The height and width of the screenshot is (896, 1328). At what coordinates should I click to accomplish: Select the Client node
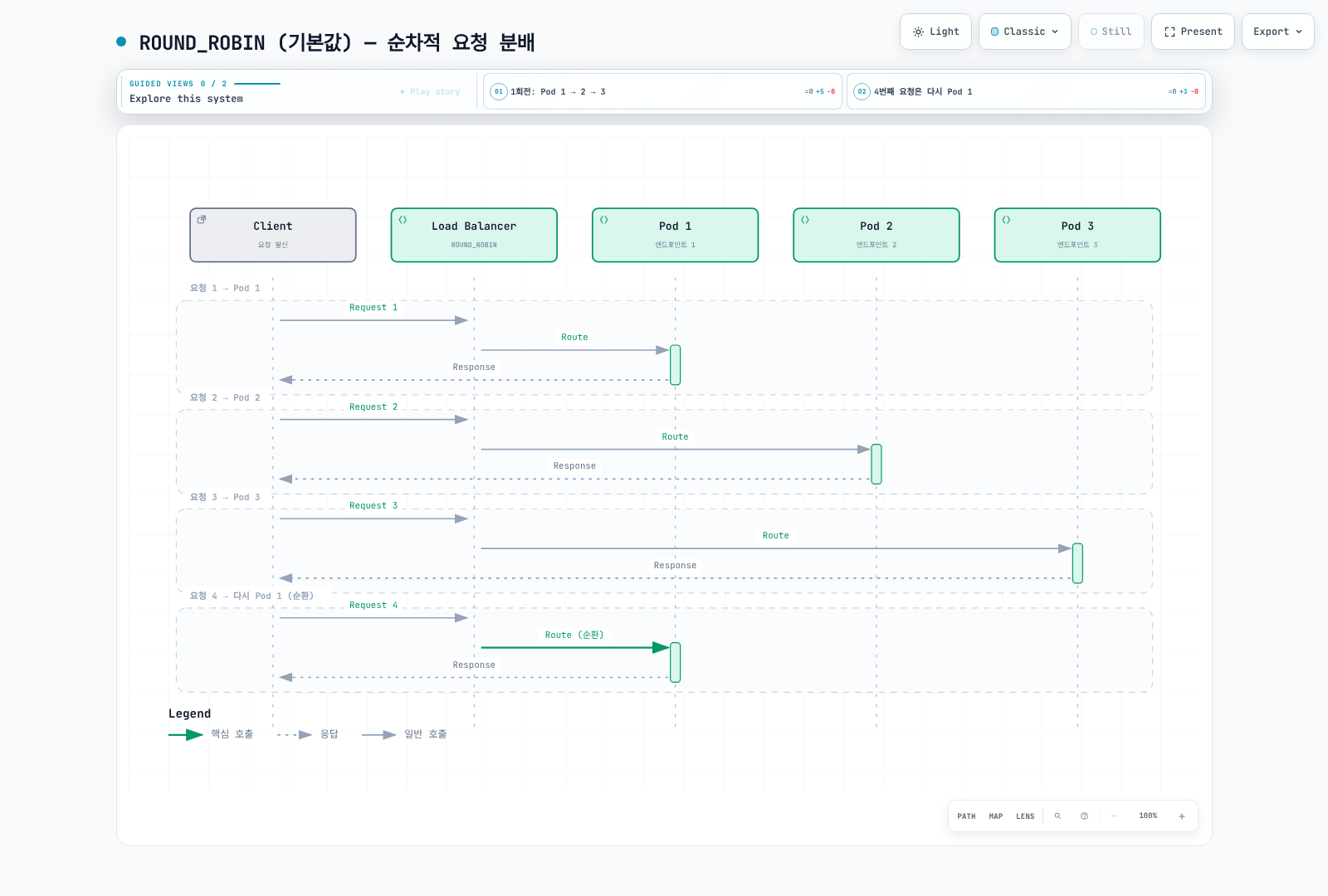click(273, 235)
